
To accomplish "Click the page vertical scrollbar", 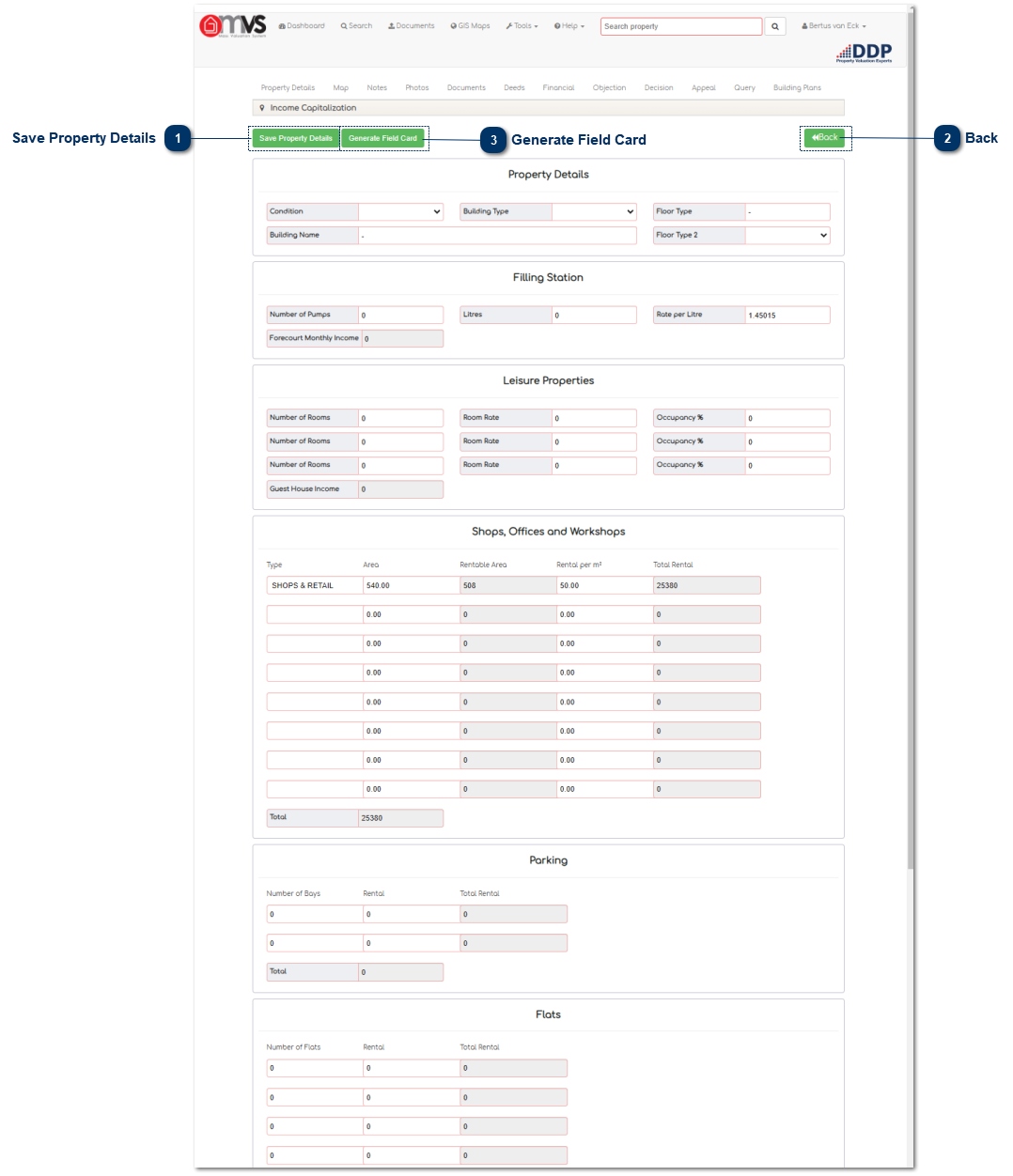I will [x=911, y=441].
